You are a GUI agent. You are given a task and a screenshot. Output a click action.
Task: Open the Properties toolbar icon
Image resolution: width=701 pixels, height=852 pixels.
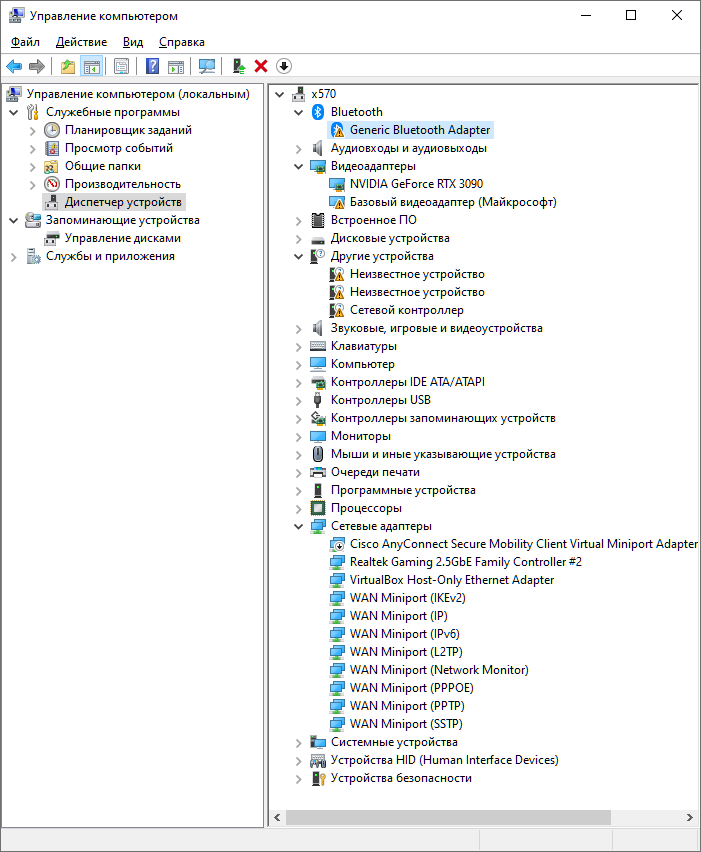coord(122,66)
